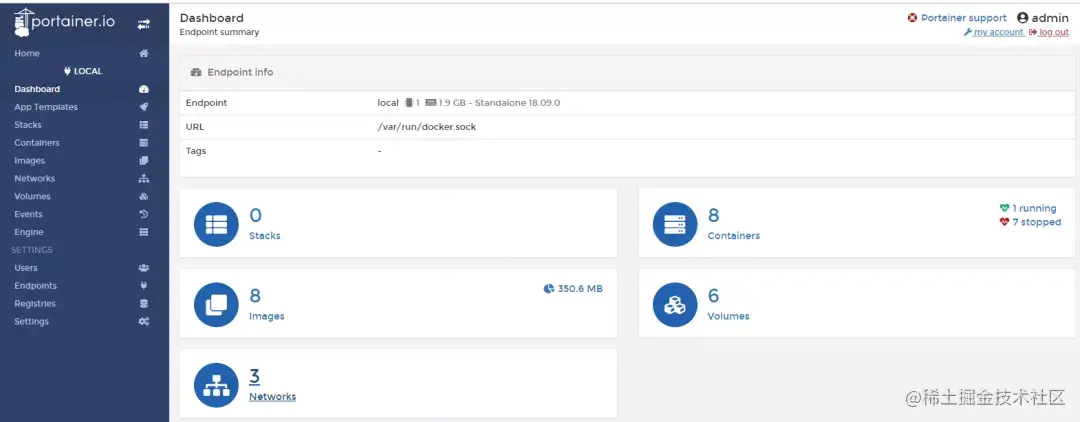Open the Images dashboard tile label
Image resolution: width=1080 pixels, height=422 pixels.
[x=267, y=316]
